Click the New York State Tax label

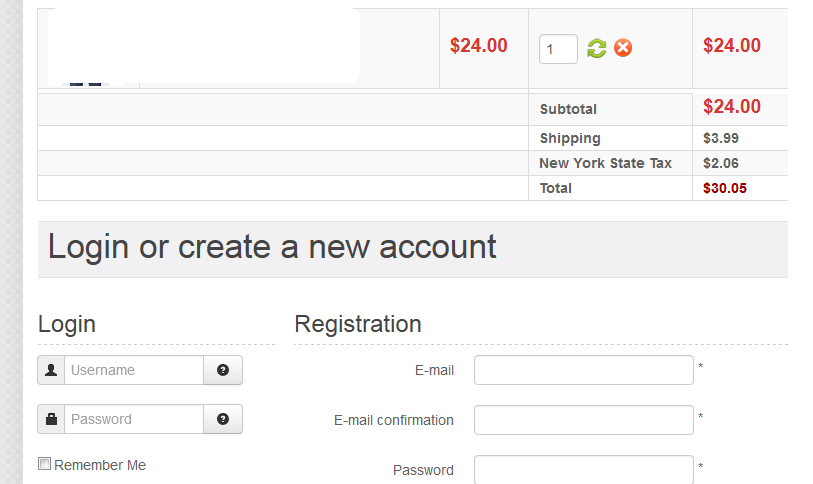click(605, 163)
